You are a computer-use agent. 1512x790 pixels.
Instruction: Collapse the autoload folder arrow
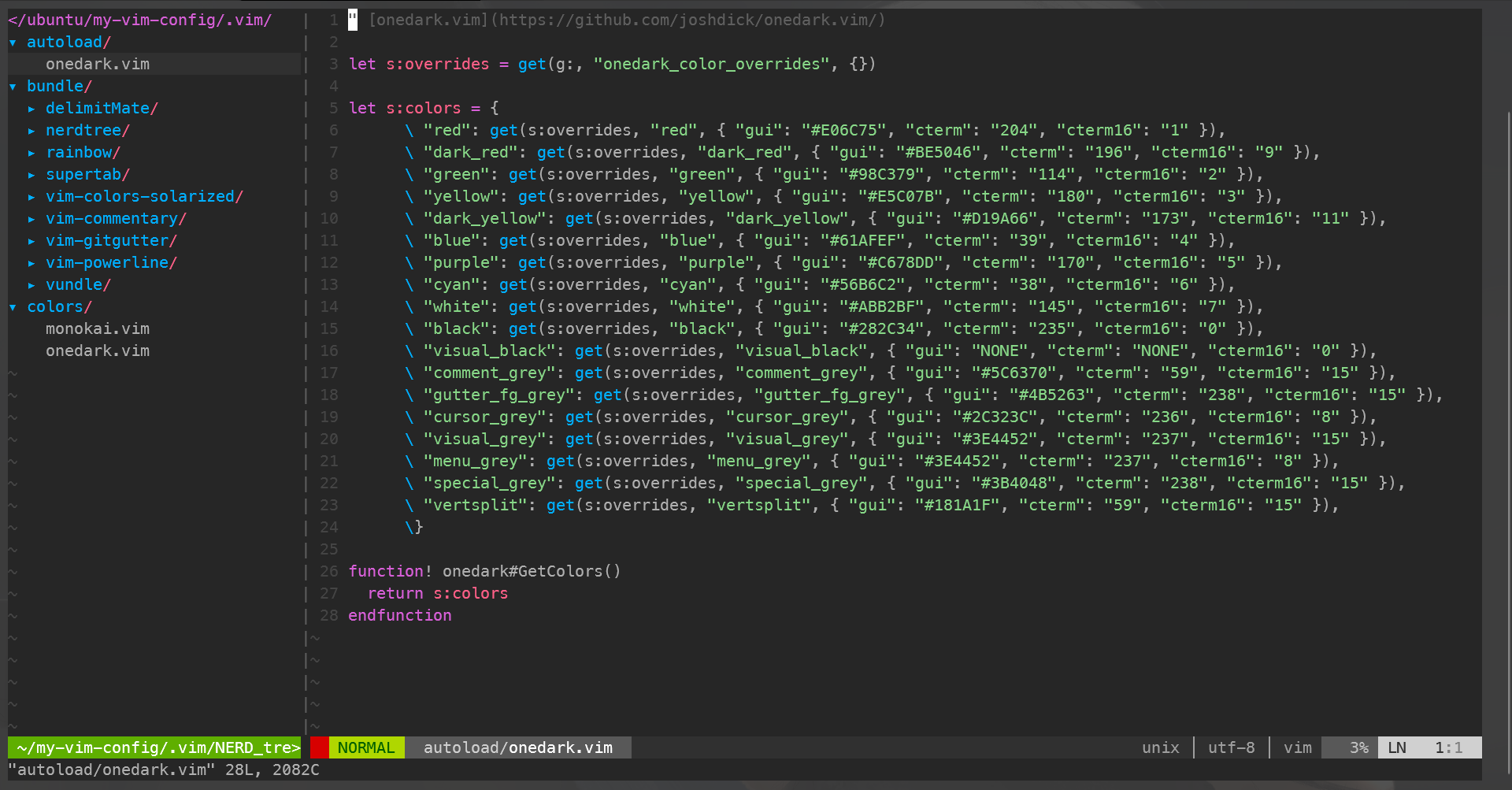(x=13, y=43)
